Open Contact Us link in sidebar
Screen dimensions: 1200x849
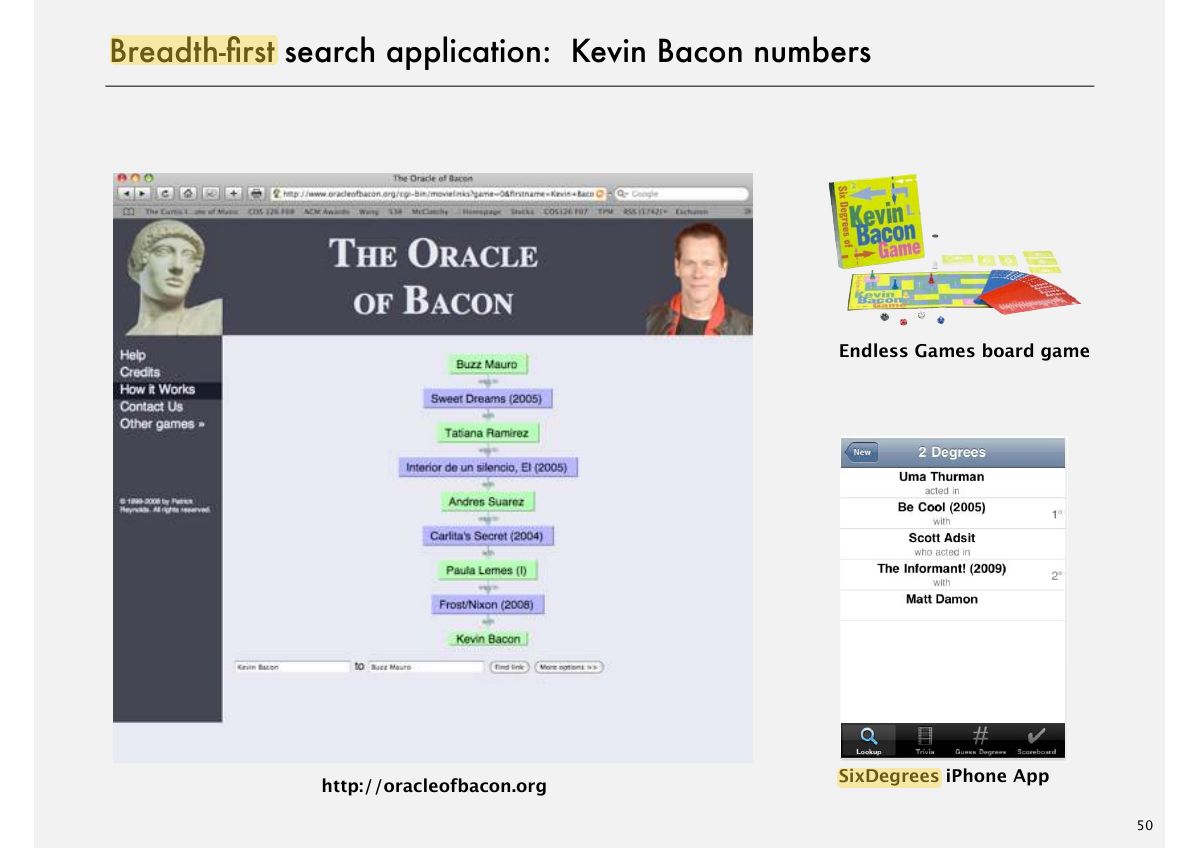click(x=151, y=406)
